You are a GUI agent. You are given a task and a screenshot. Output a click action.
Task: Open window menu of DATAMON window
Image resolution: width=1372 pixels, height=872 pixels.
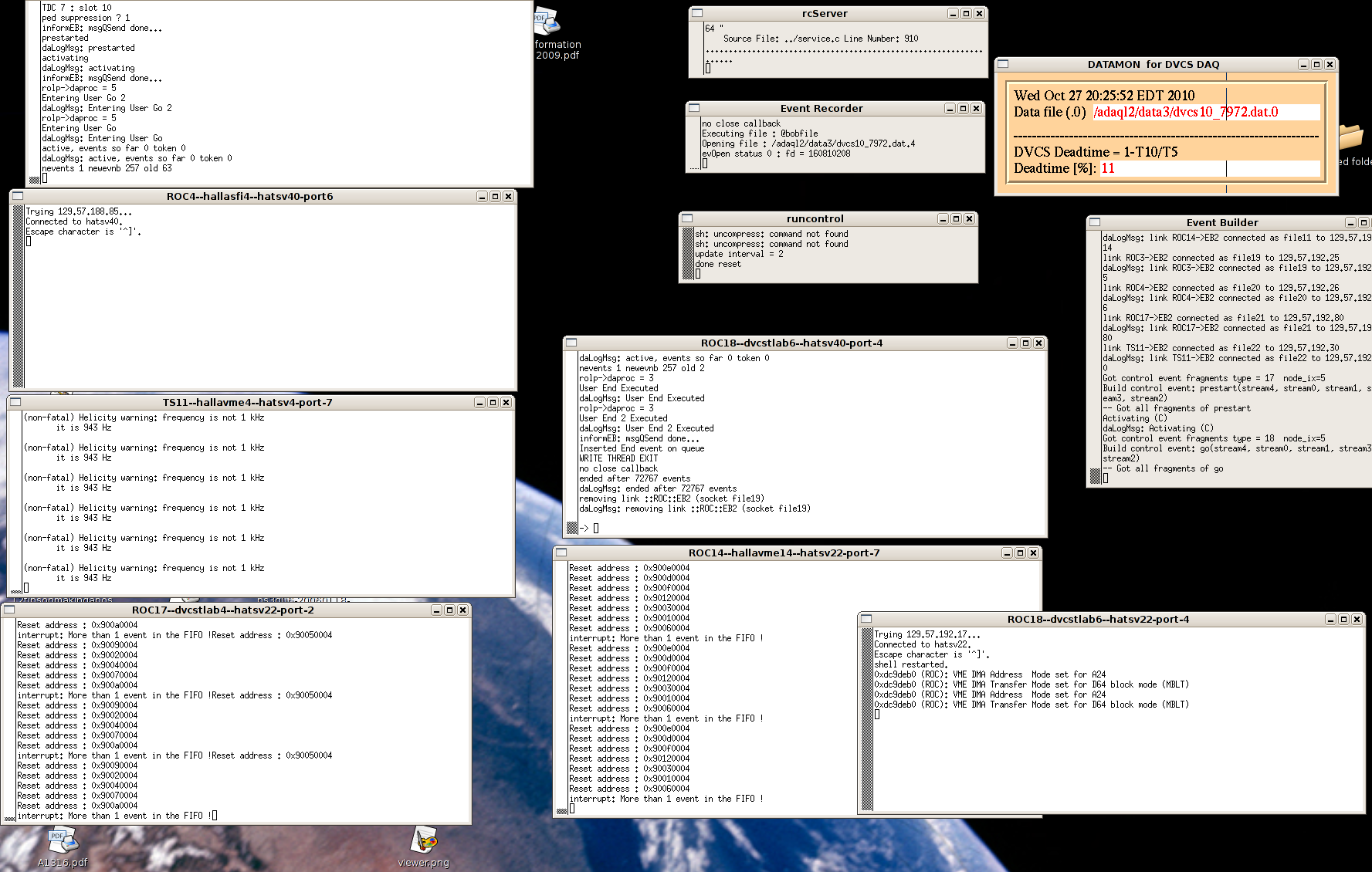coord(1003,65)
